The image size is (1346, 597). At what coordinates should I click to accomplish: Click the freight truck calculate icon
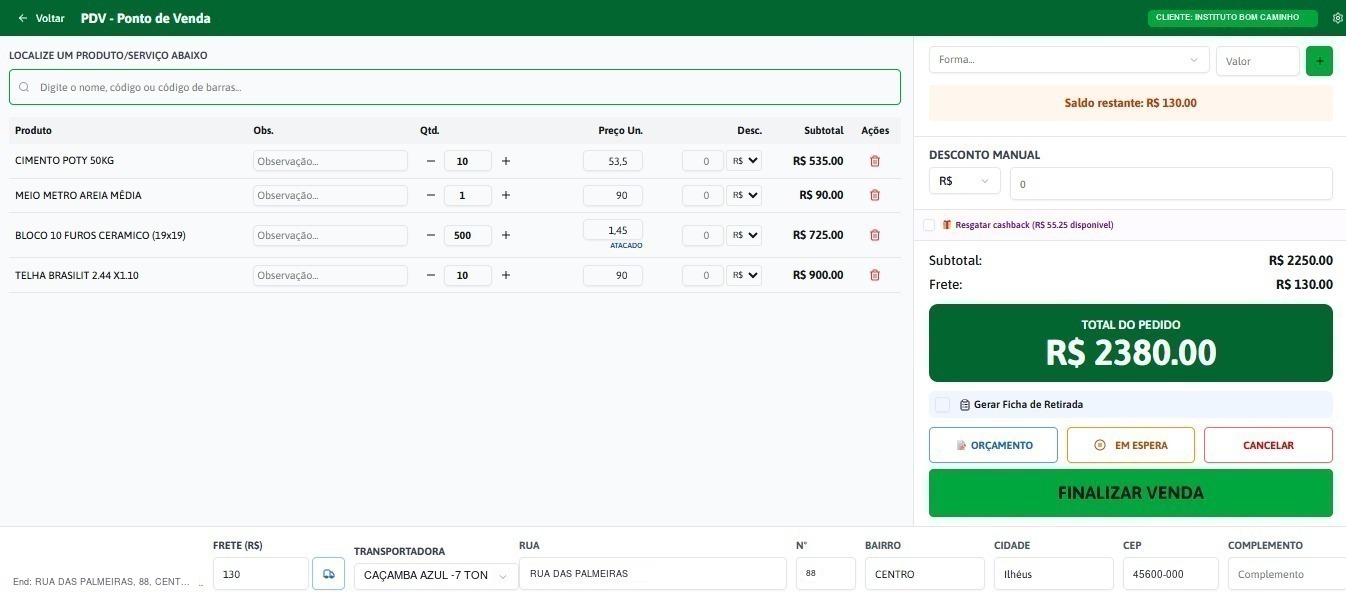[x=328, y=574]
